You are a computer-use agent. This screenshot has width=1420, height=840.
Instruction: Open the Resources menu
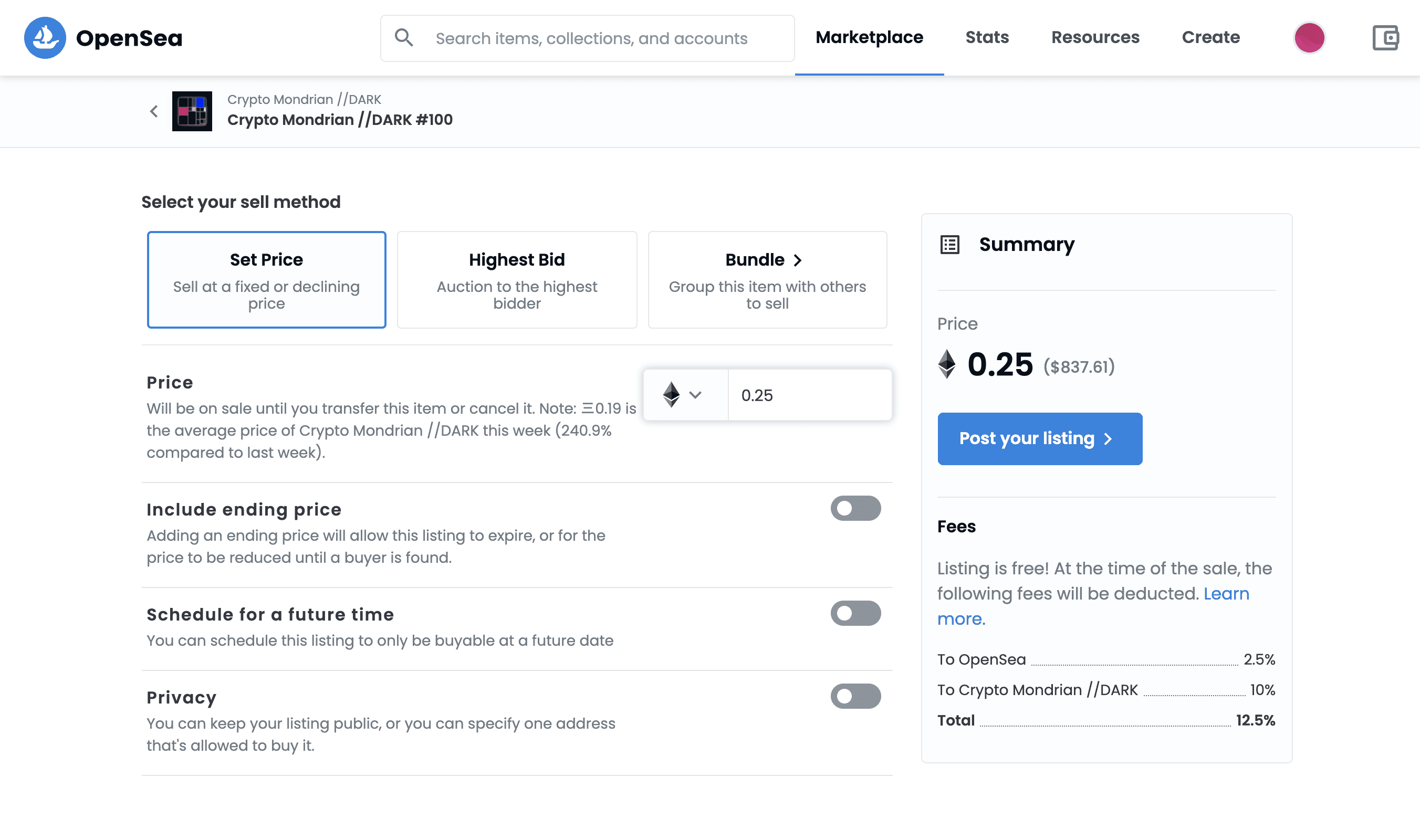(x=1095, y=37)
